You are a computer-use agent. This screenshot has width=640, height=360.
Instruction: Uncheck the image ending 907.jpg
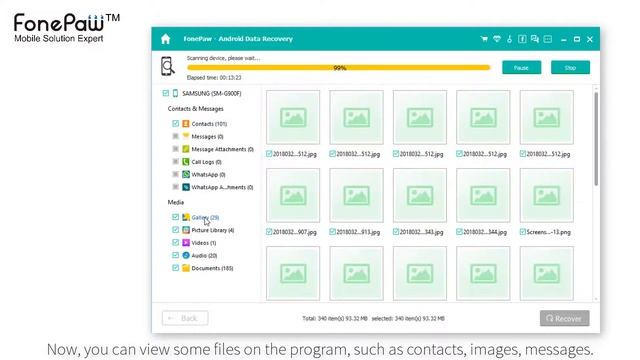point(269,232)
